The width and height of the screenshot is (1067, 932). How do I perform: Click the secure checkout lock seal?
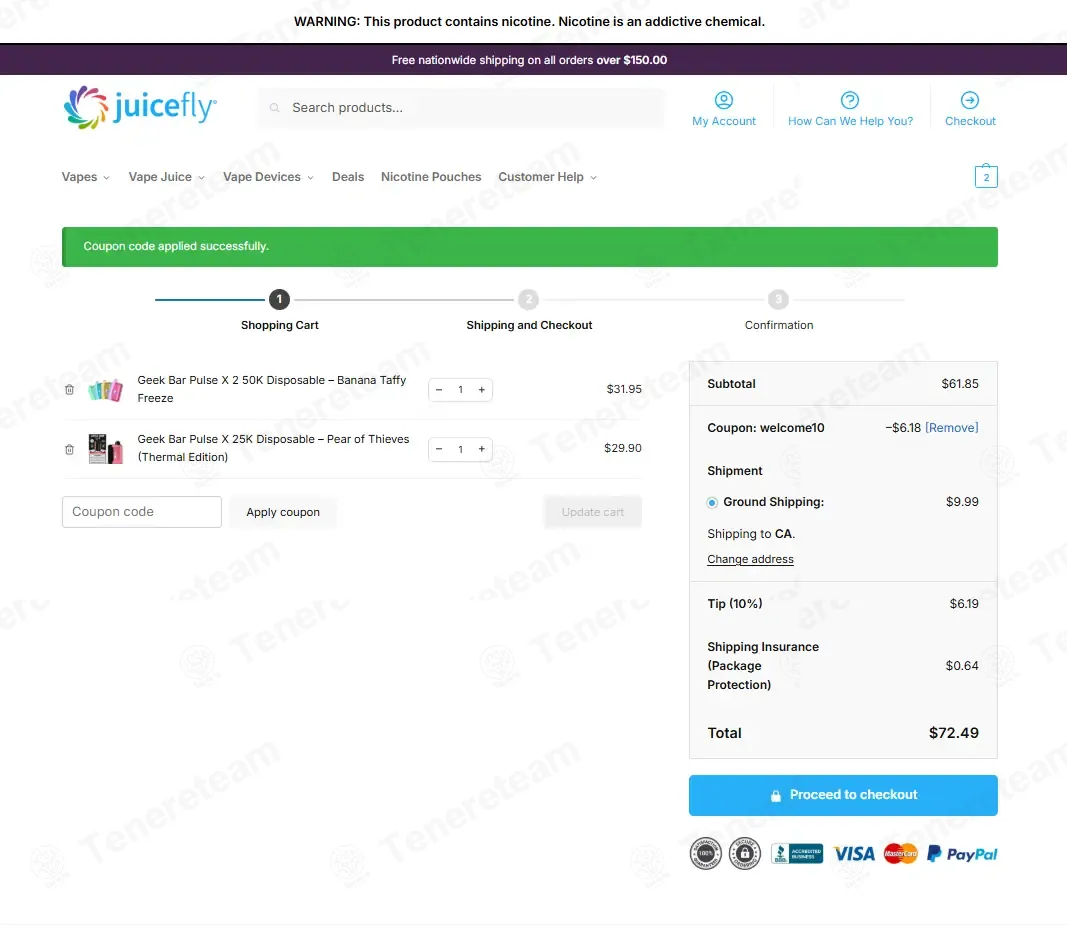coord(745,853)
